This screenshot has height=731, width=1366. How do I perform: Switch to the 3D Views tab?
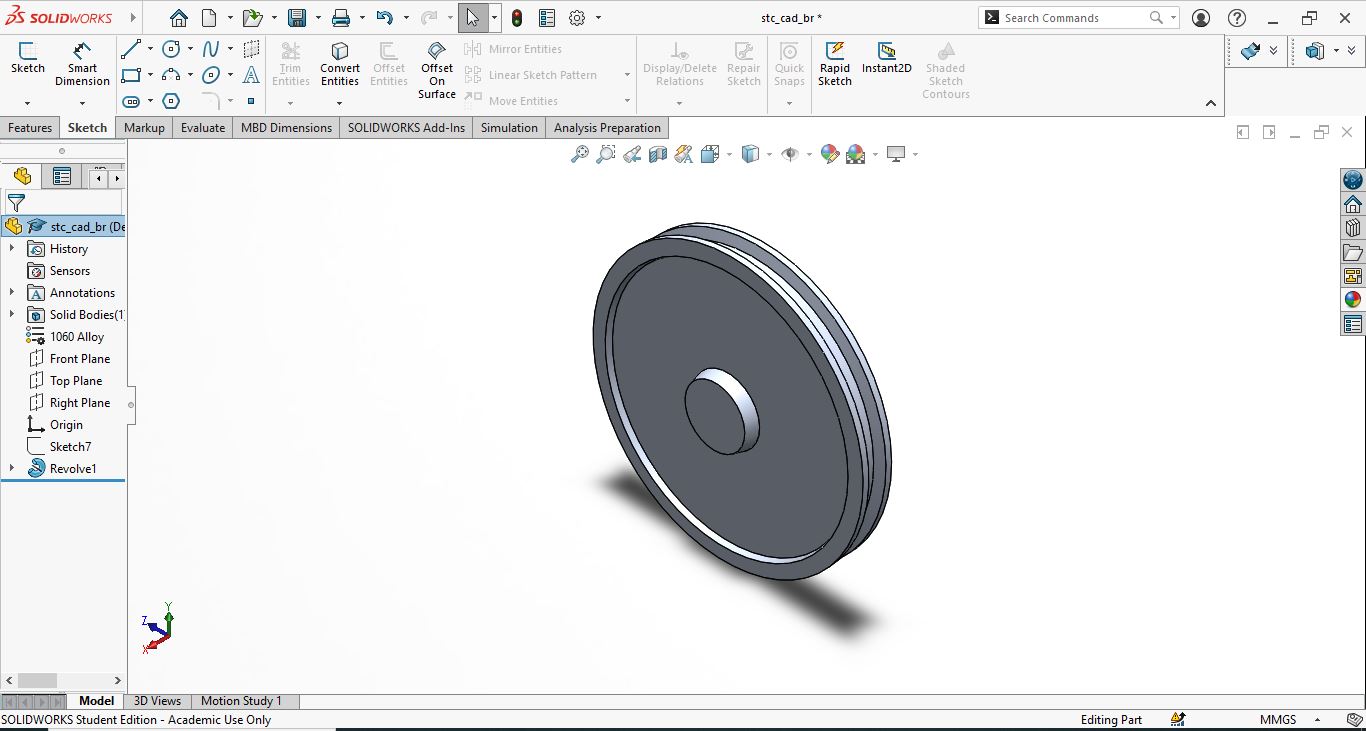click(158, 701)
